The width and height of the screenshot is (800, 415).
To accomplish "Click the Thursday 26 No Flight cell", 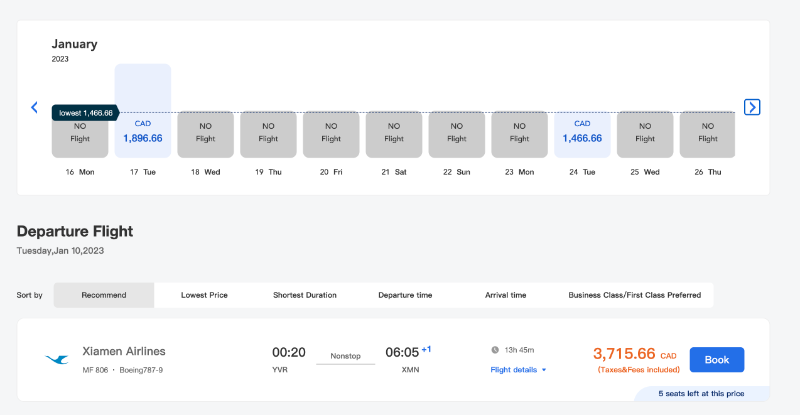I will tap(707, 133).
